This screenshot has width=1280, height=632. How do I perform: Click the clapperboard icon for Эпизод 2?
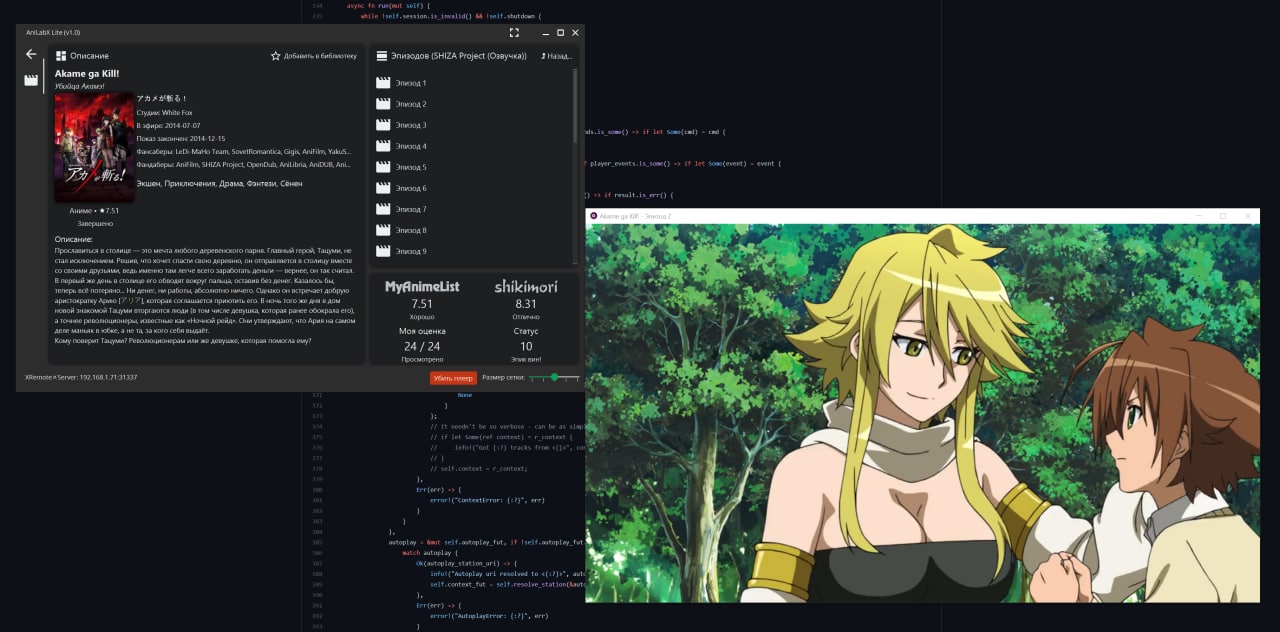coord(382,104)
